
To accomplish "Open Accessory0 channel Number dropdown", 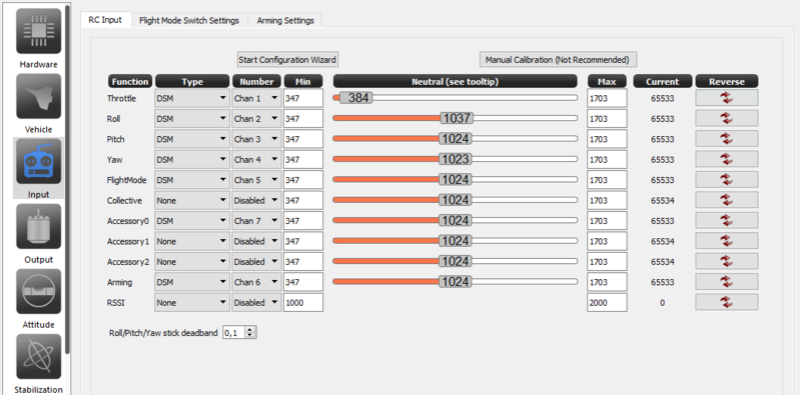I will click(x=256, y=220).
